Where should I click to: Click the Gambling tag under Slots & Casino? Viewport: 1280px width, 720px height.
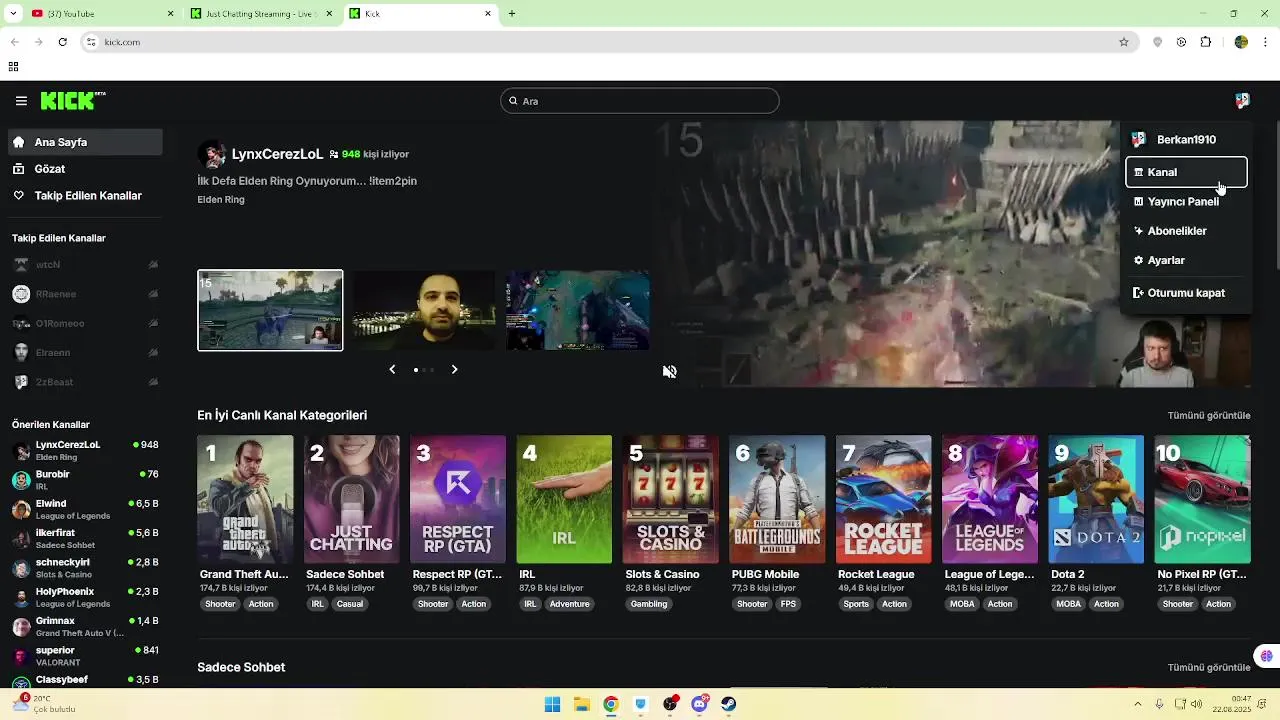point(649,604)
